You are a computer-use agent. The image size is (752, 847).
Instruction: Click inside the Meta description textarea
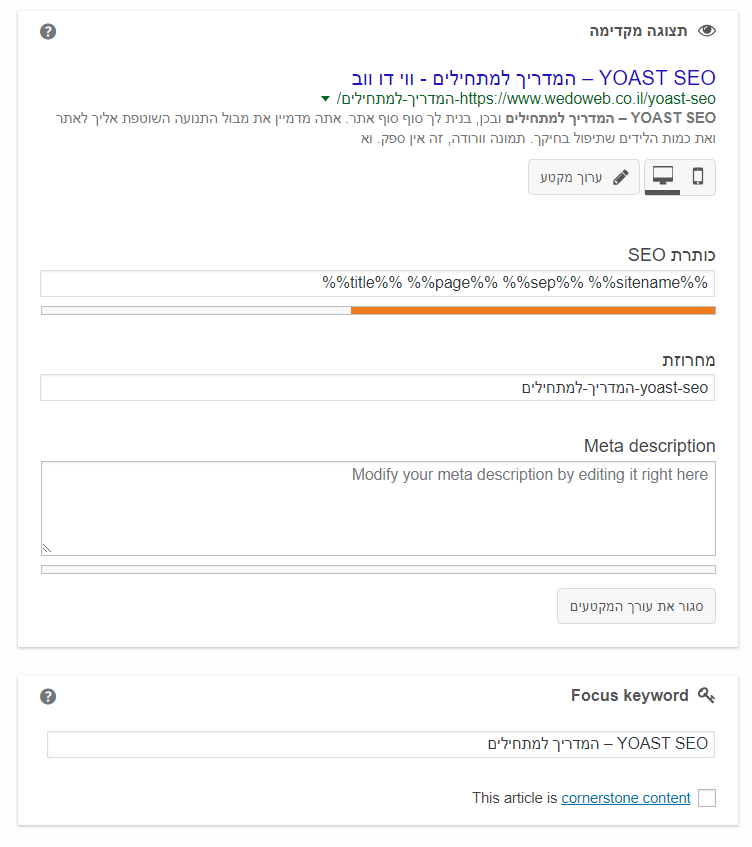click(378, 508)
